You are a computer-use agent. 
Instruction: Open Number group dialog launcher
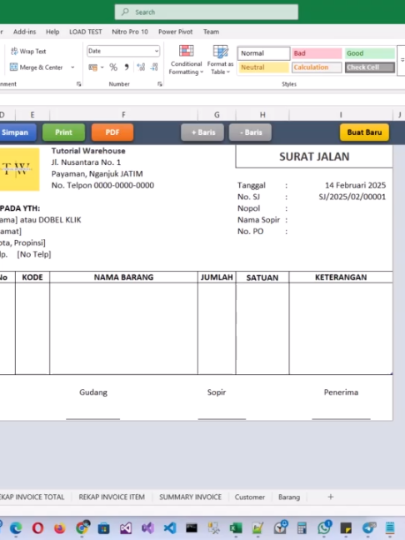coord(160,84)
